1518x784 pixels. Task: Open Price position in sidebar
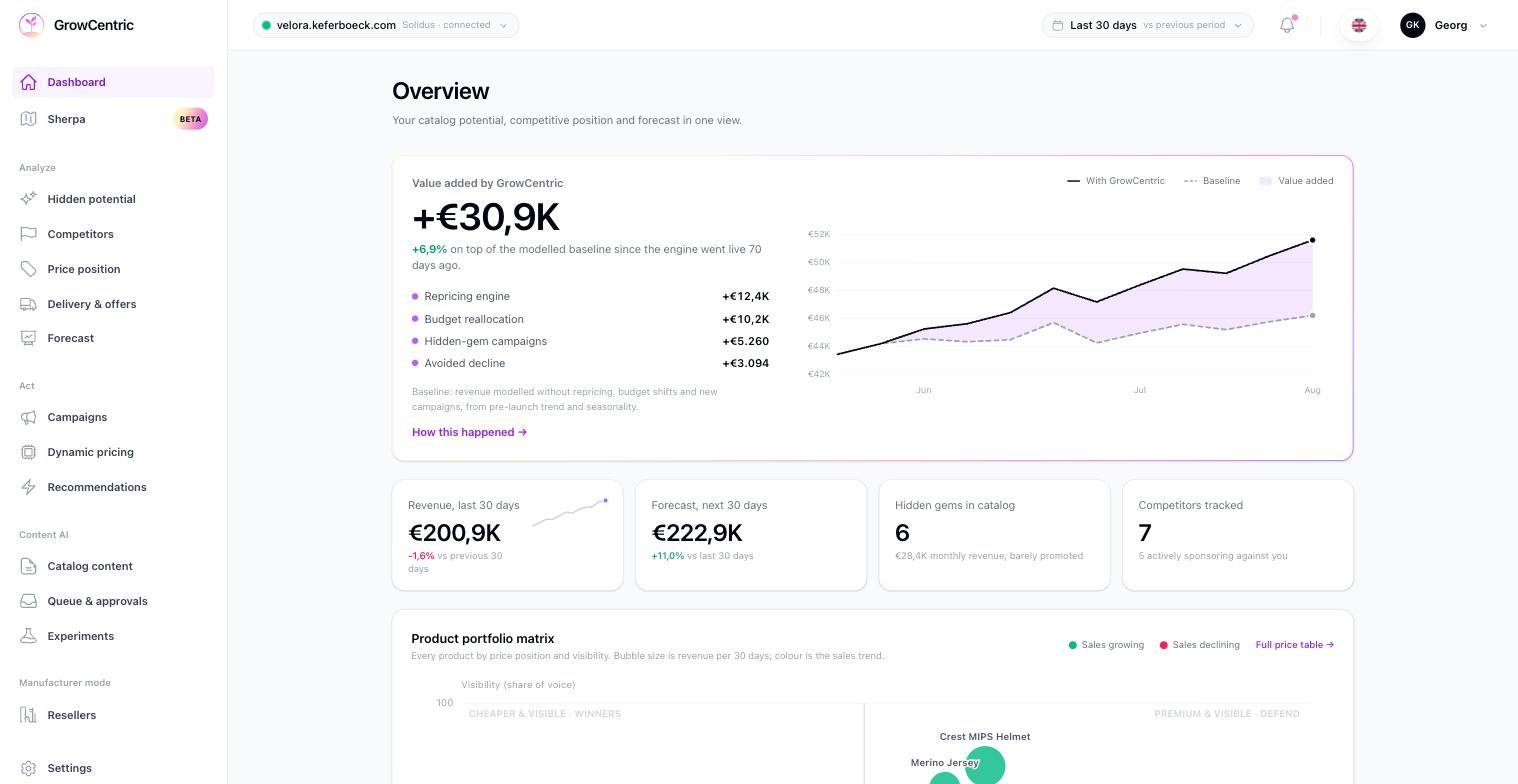pos(114,269)
